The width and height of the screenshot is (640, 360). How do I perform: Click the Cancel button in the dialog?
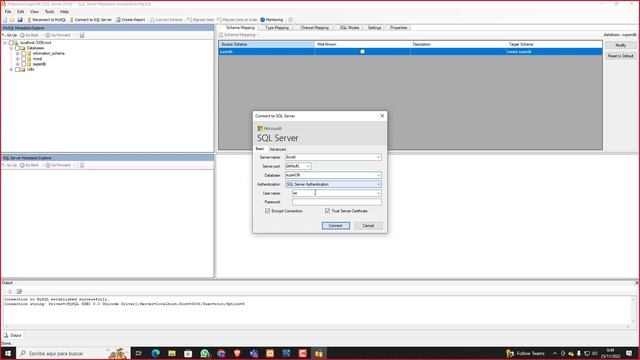coord(368,226)
